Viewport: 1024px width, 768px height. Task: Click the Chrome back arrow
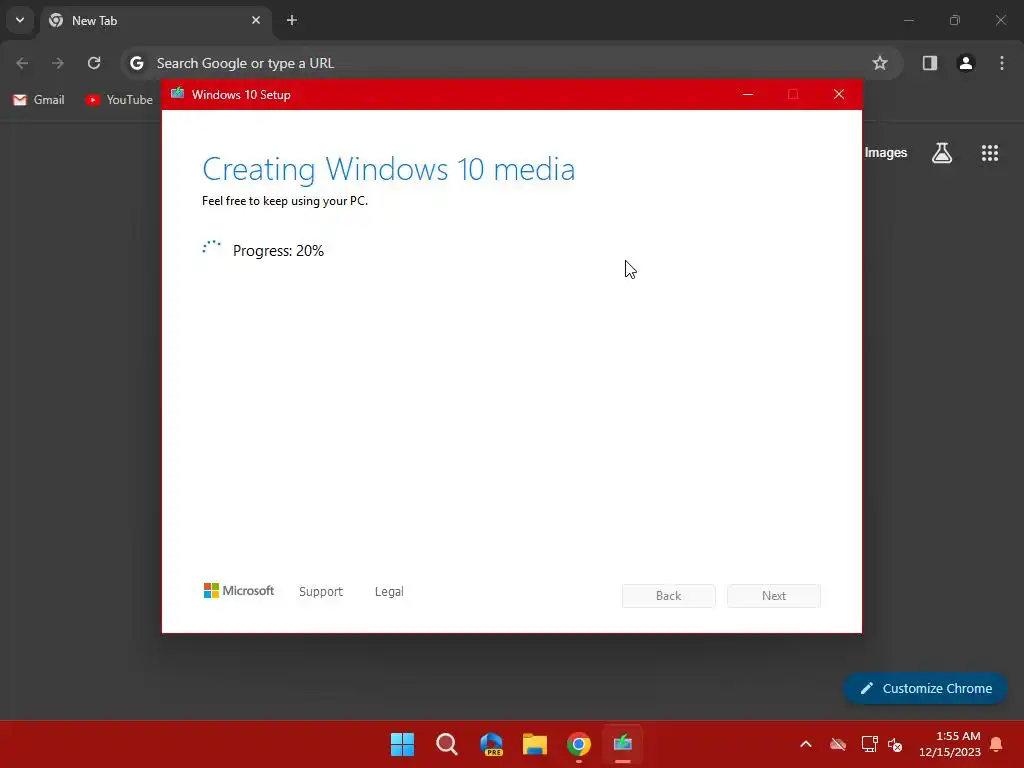[x=22, y=63]
